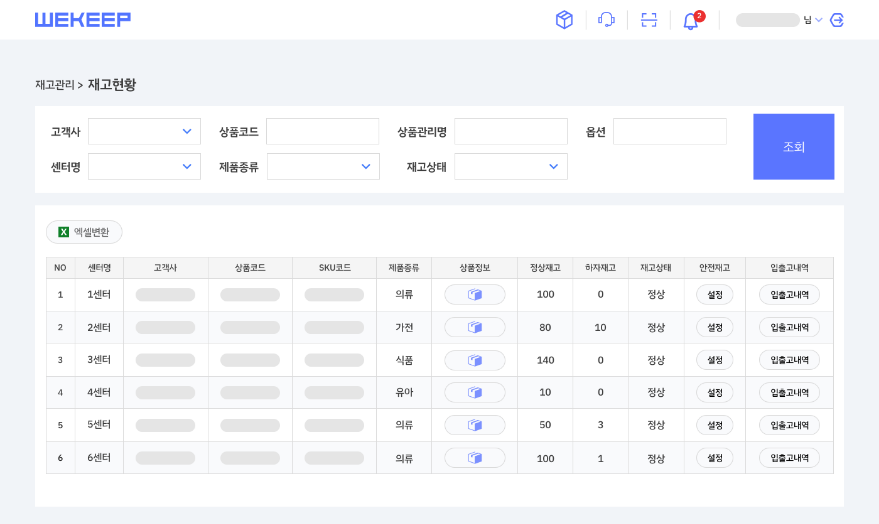Open product info box icon for 6센터

click(475, 458)
